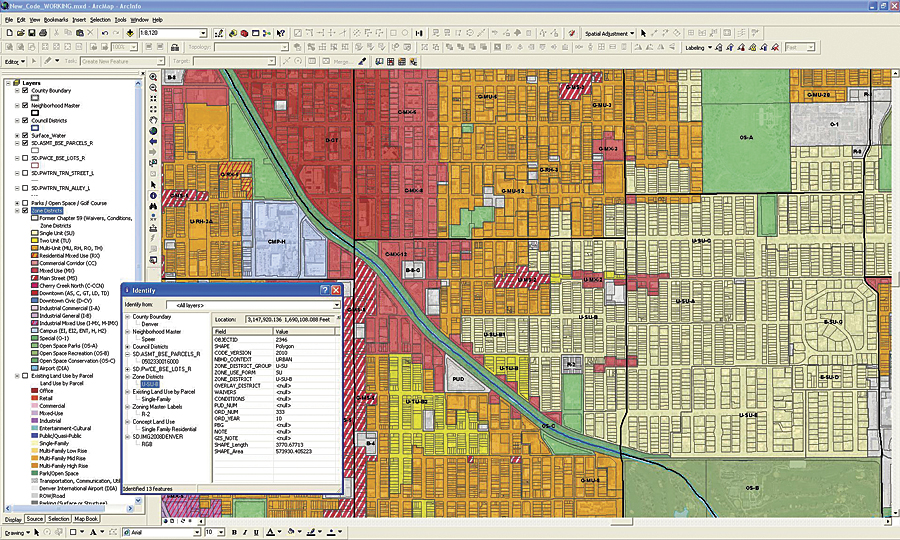
Task: Select the Display tab in table of contents
Action: 13,519
